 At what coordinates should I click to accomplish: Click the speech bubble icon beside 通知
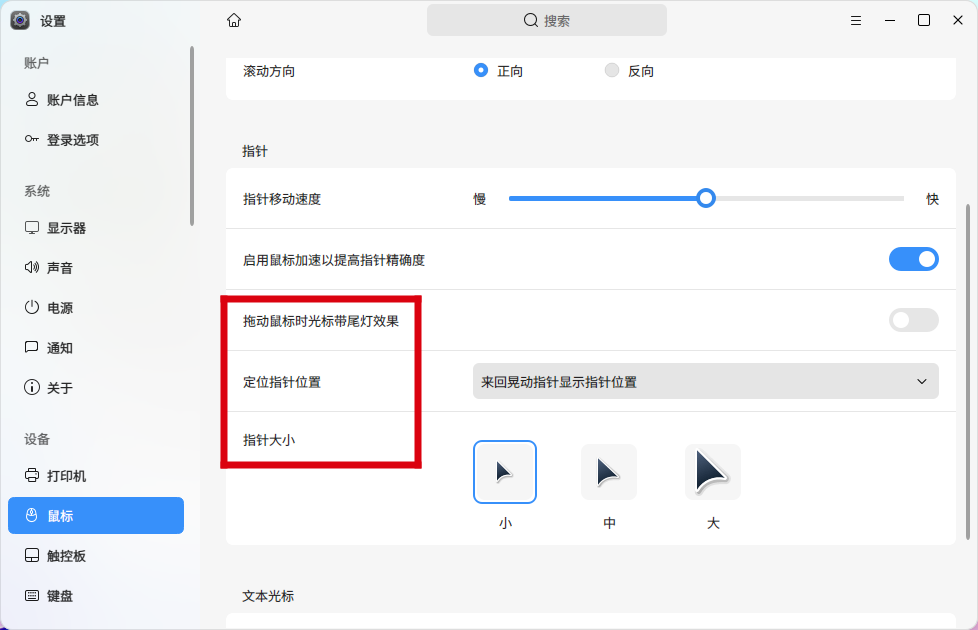[x=32, y=347]
